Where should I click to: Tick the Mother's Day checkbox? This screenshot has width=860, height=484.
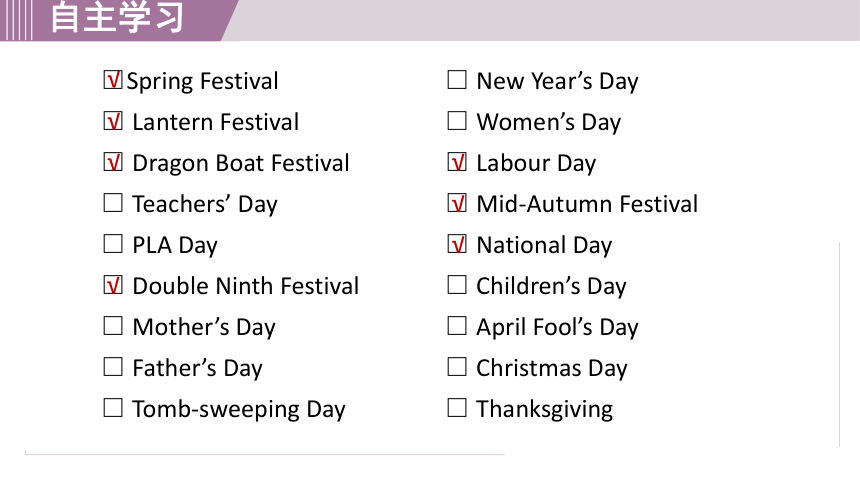tap(113, 325)
